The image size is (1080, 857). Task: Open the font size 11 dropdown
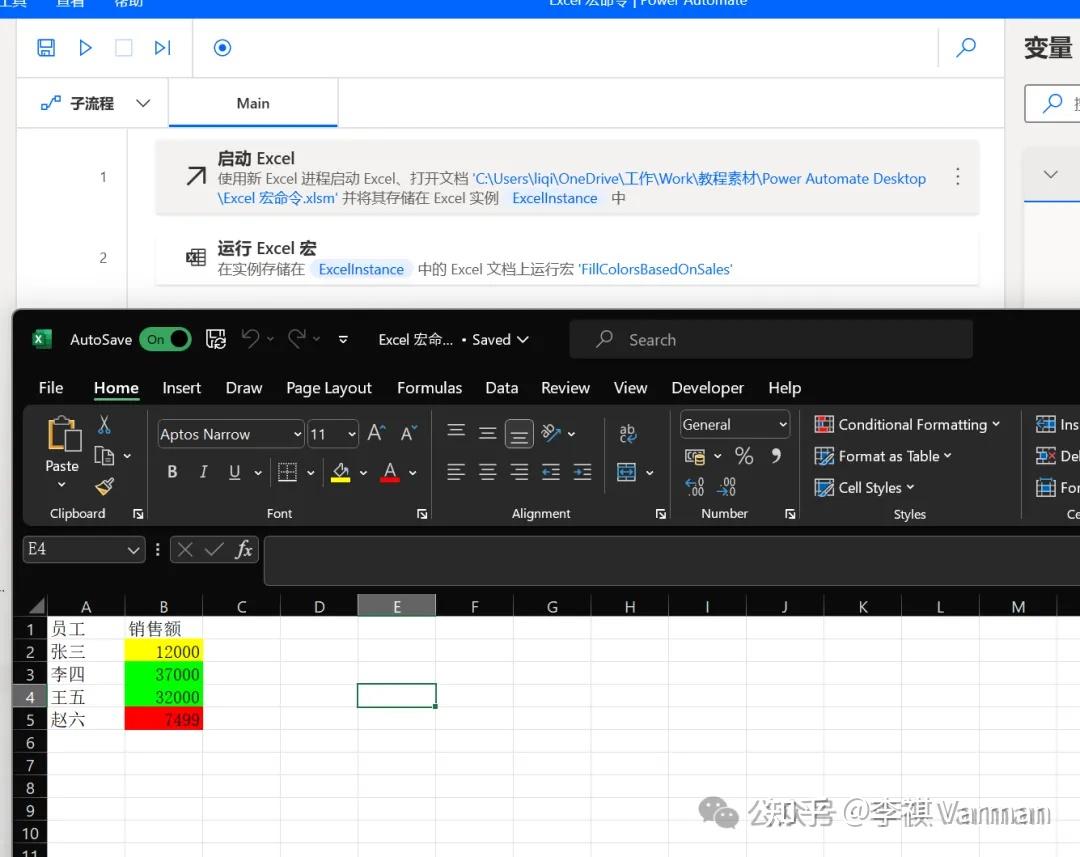352,434
